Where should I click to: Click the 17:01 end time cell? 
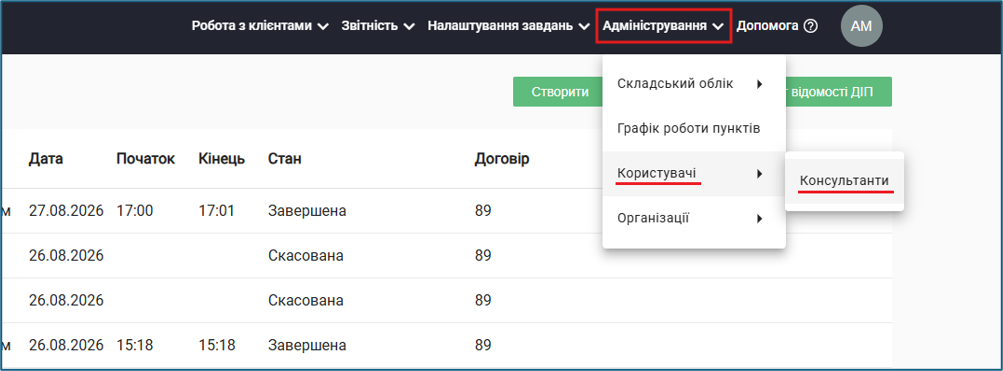[x=217, y=210]
